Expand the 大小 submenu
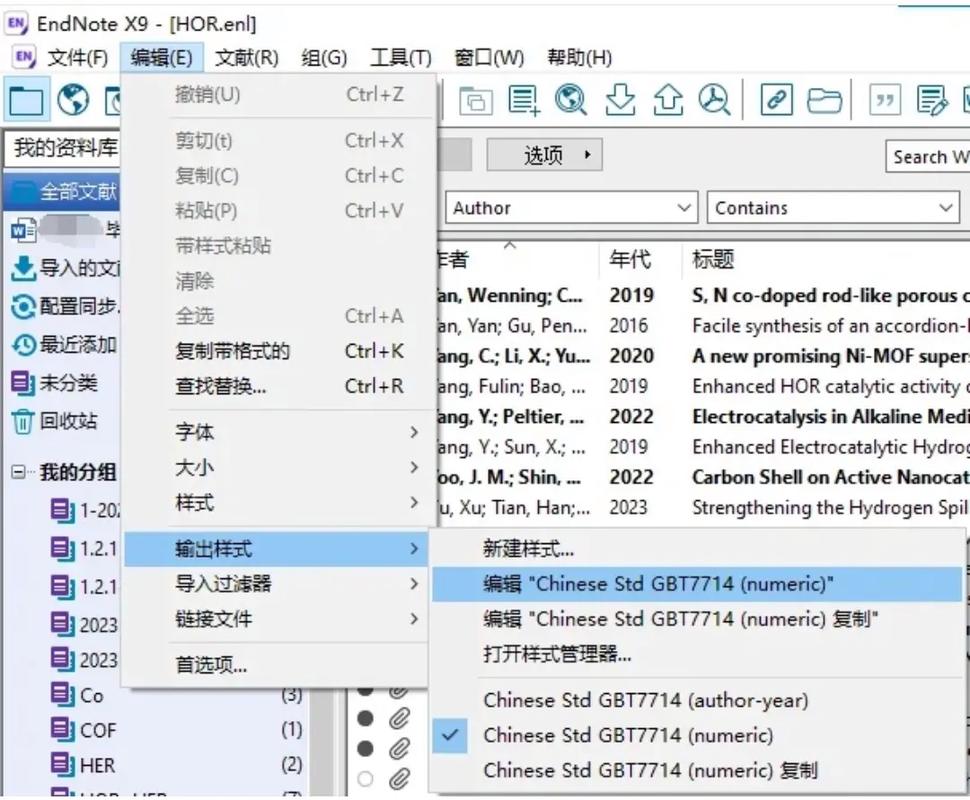The image size is (970, 800). click(276, 467)
